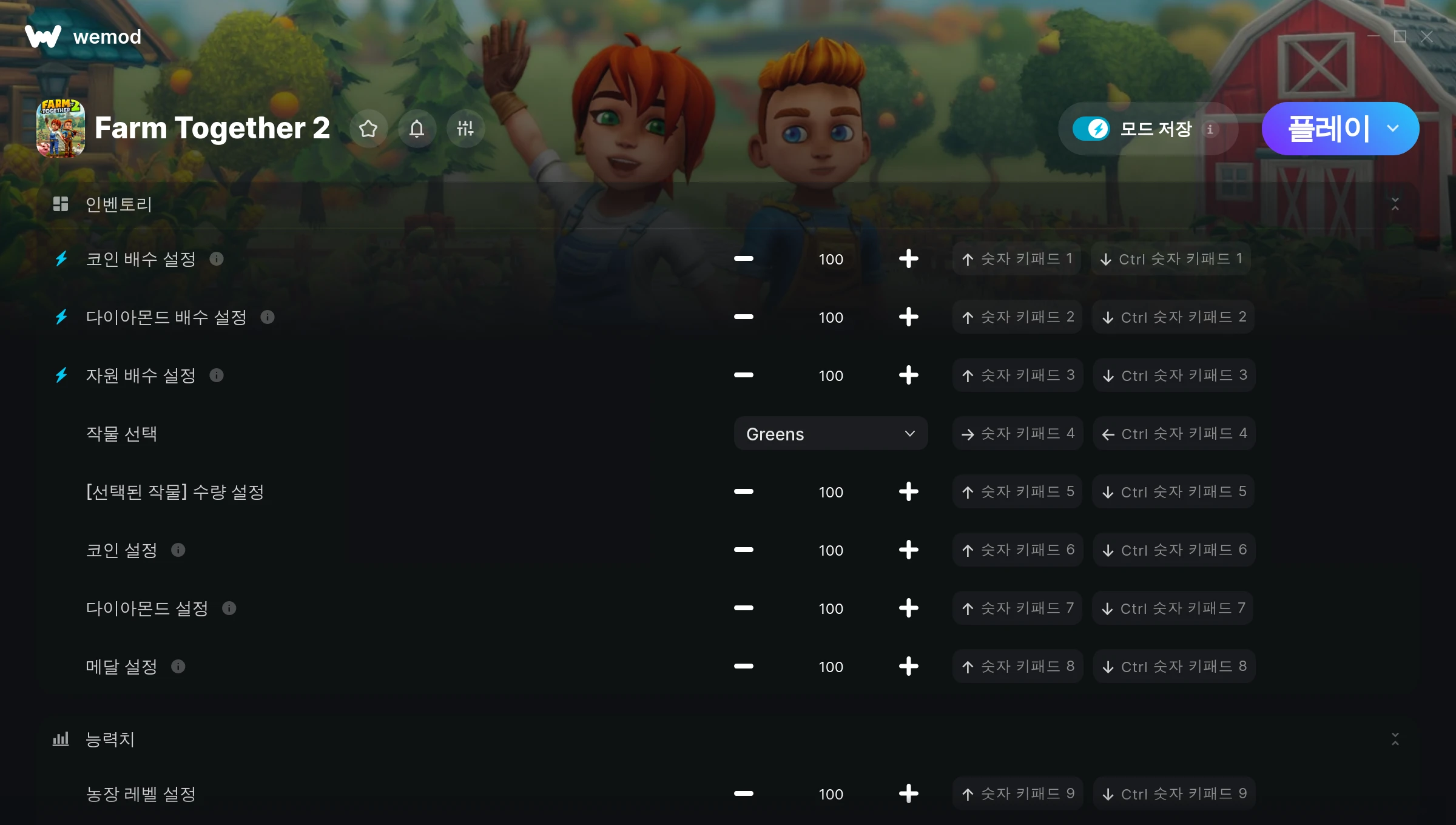
Task: Click info icon beside 코인 배수 설정
Action: (x=217, y=259)
